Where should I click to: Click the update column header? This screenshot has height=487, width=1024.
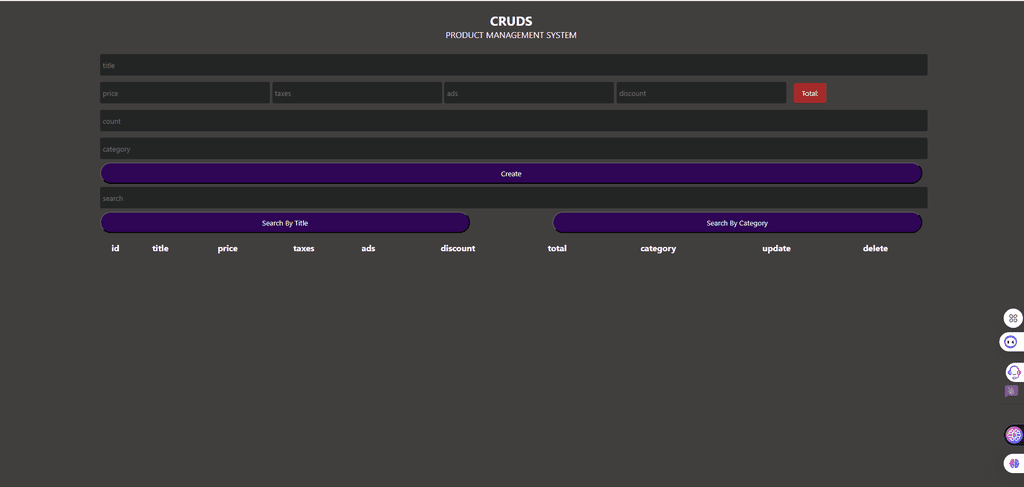pyautogui.click(x=776, y=249)
